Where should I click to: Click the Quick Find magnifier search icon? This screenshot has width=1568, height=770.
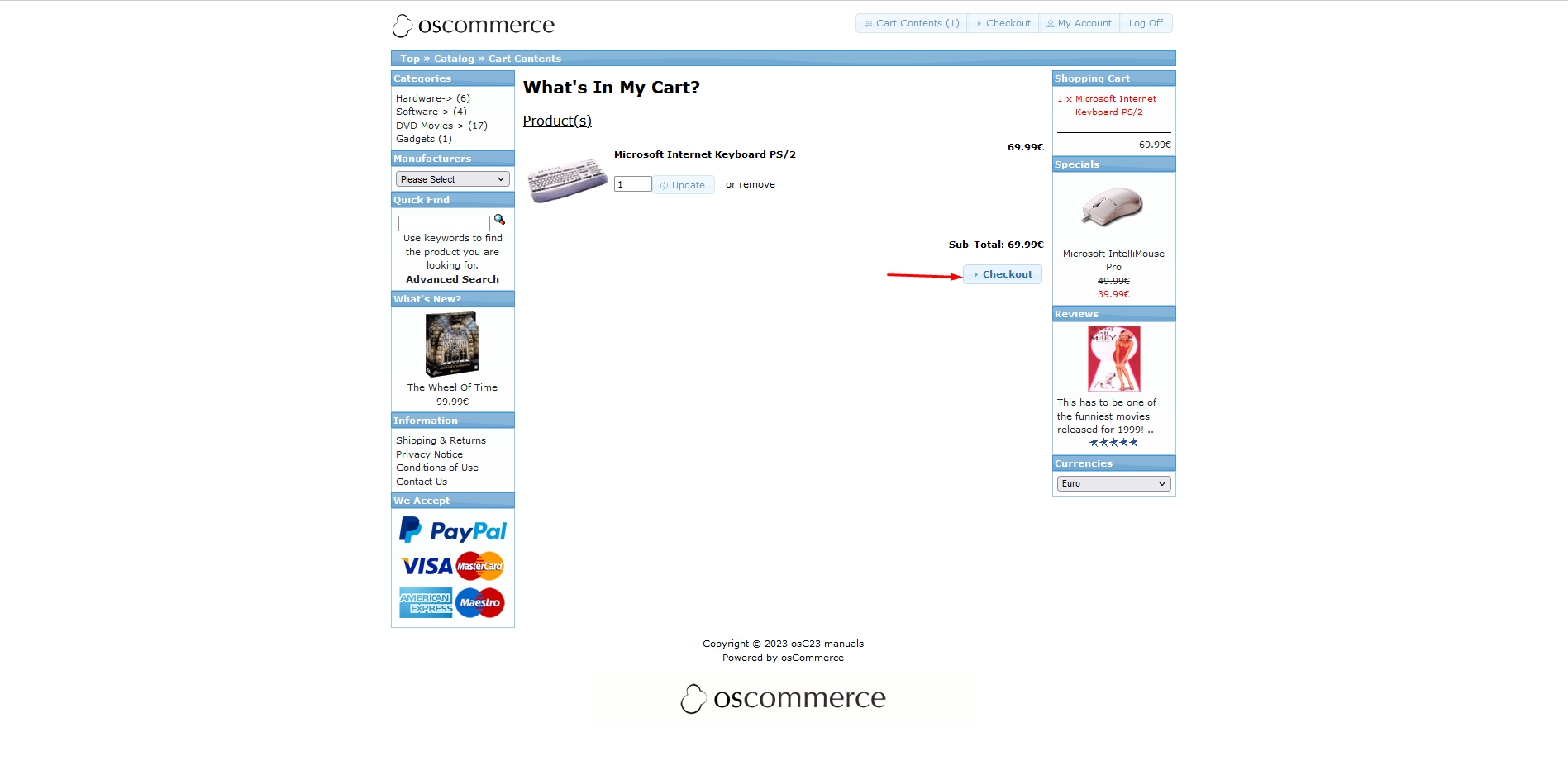[499, 220]
